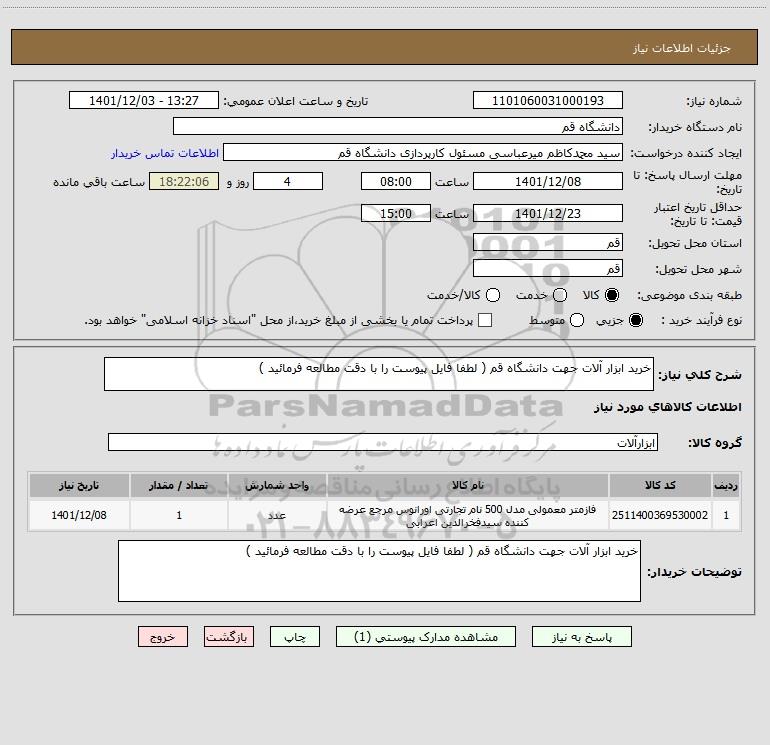Click the خروج exit button
The width and height of the screenshot is (770, 745).
(x=163, y=637)
